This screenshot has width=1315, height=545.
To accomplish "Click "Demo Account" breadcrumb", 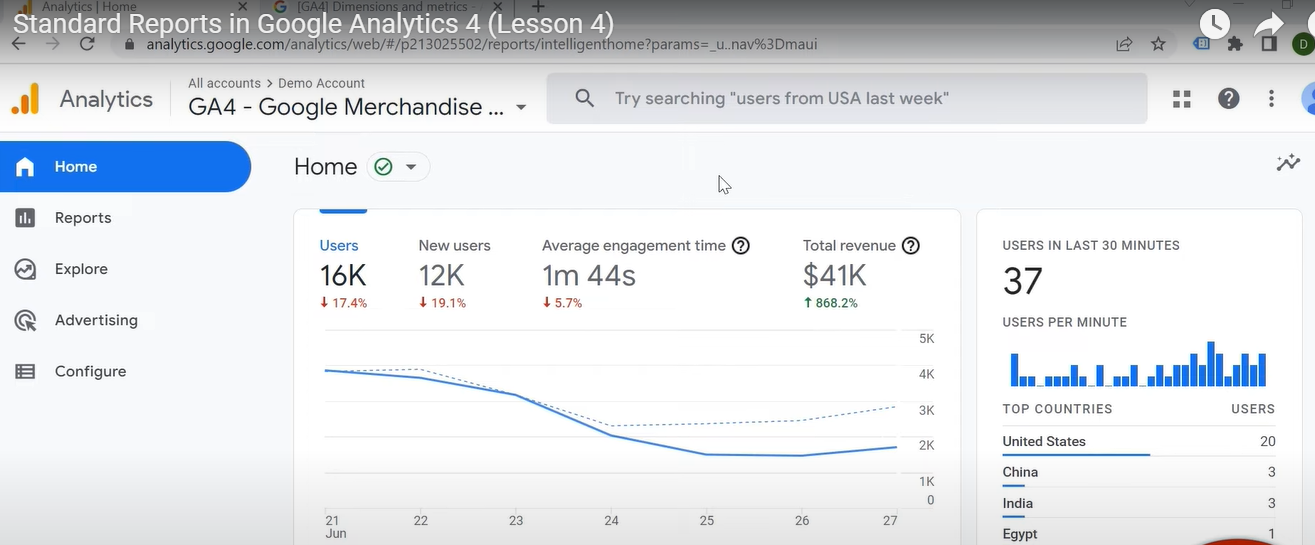I will [x=321, y=83].
